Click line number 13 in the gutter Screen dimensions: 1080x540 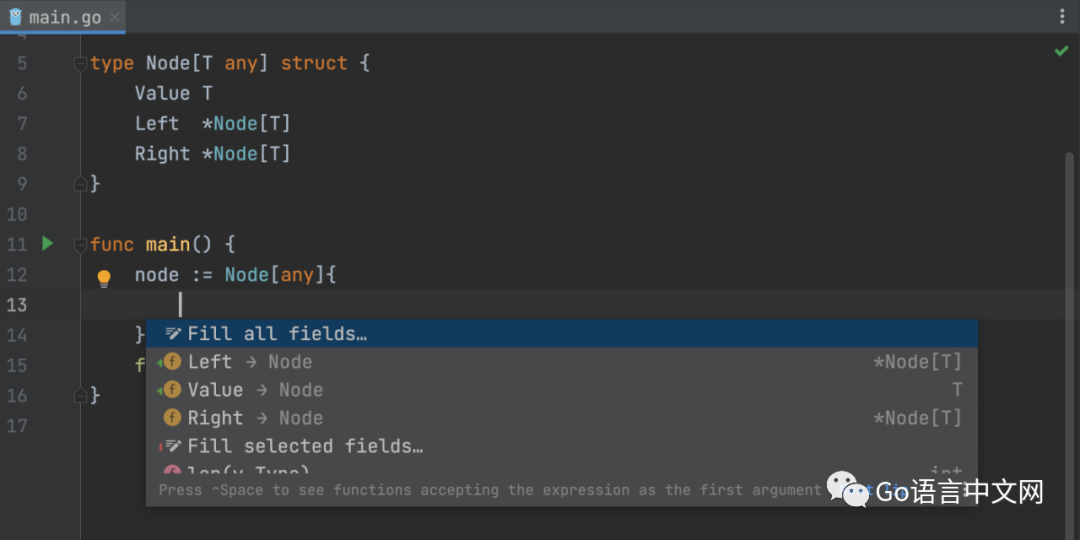(17, 304)
